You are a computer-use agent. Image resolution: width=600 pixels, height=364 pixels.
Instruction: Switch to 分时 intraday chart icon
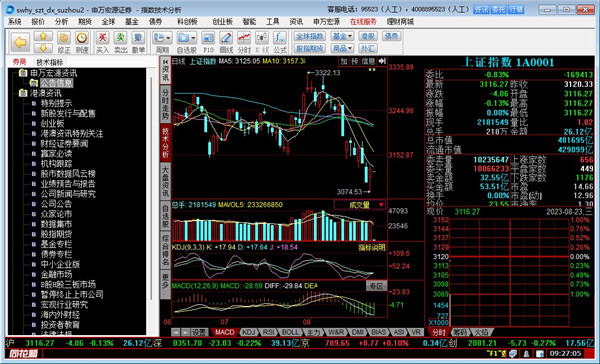click(244, 42)
